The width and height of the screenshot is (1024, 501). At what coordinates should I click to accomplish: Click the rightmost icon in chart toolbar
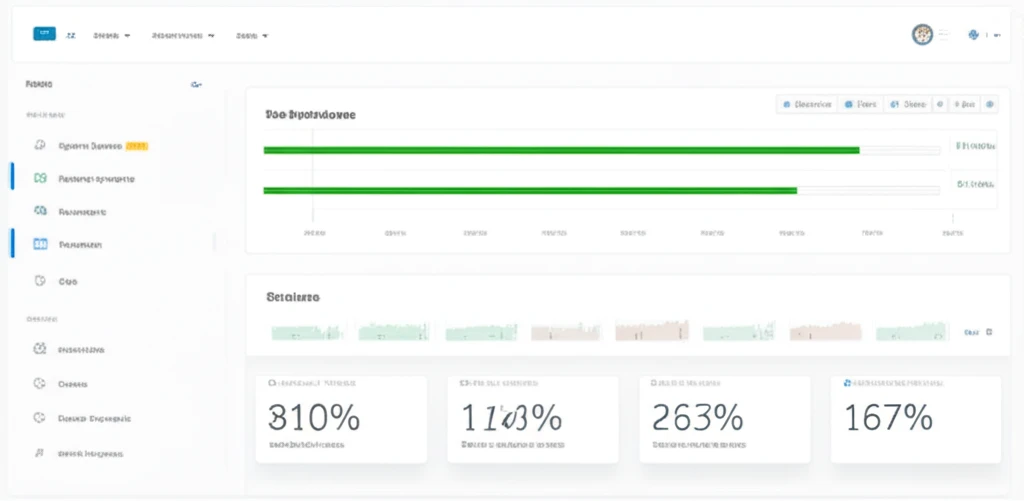click(990, 103)
